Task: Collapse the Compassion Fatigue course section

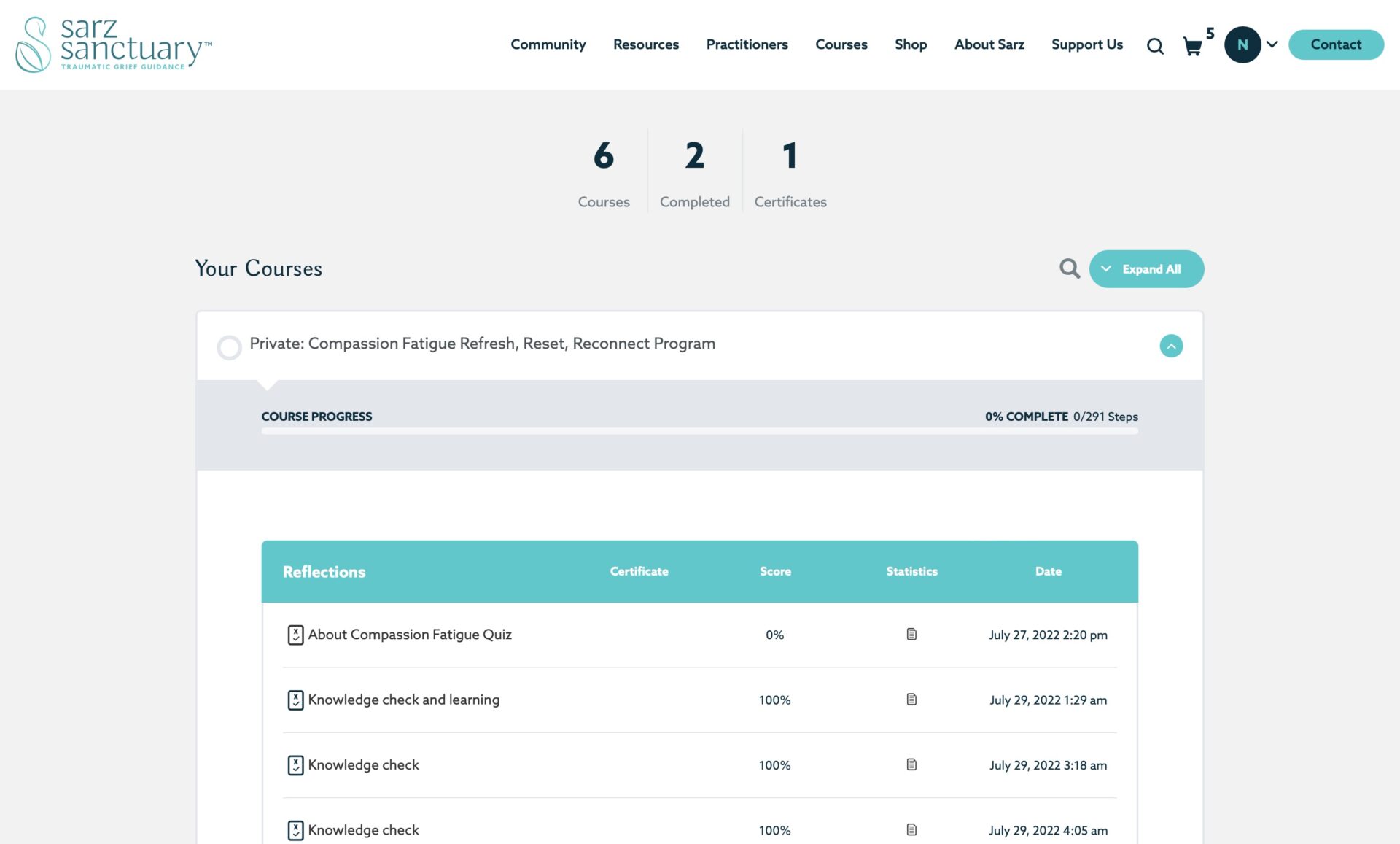Action: [x=1170, y=346]
